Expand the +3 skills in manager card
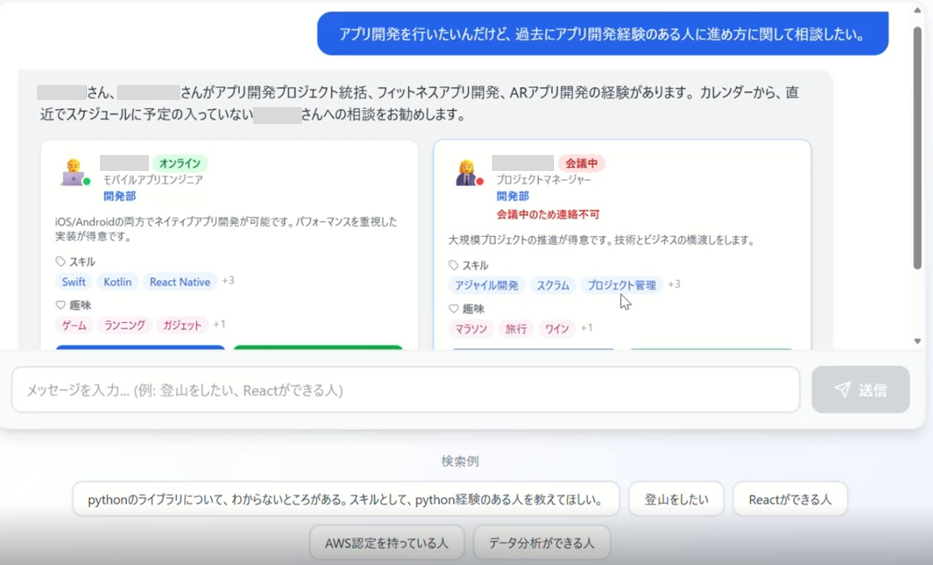933x565 pixels. pyautogui.click(x=674, y=285)
